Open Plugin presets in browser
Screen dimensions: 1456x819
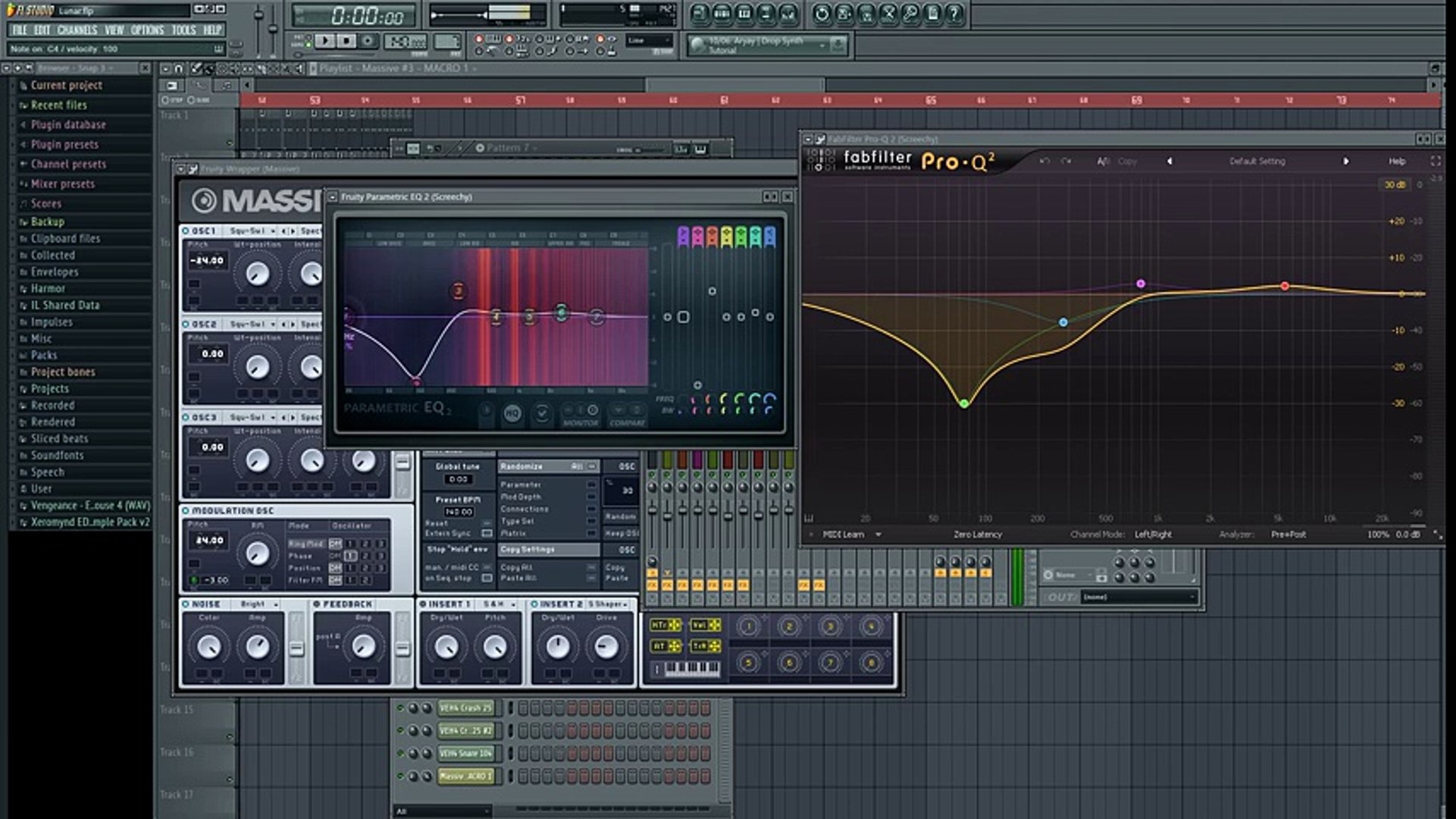click(64, 144)
